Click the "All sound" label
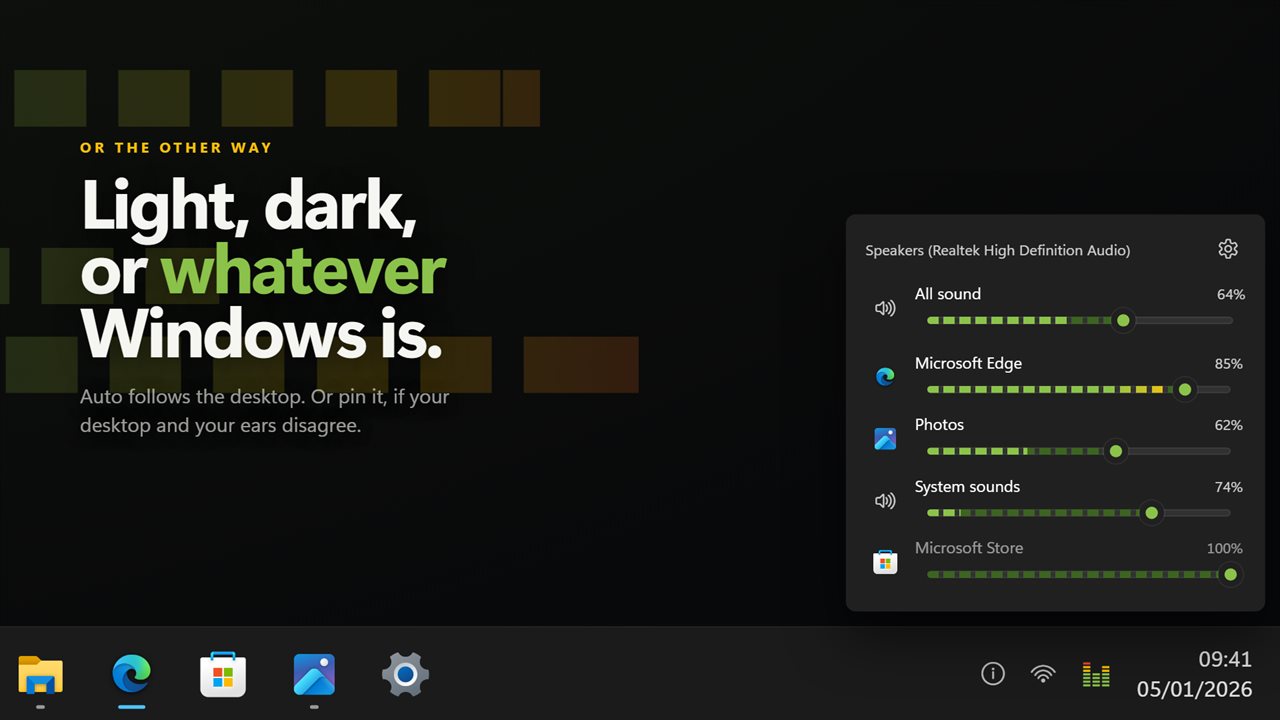The image size is (1280, 720). [x=948, y=294]
